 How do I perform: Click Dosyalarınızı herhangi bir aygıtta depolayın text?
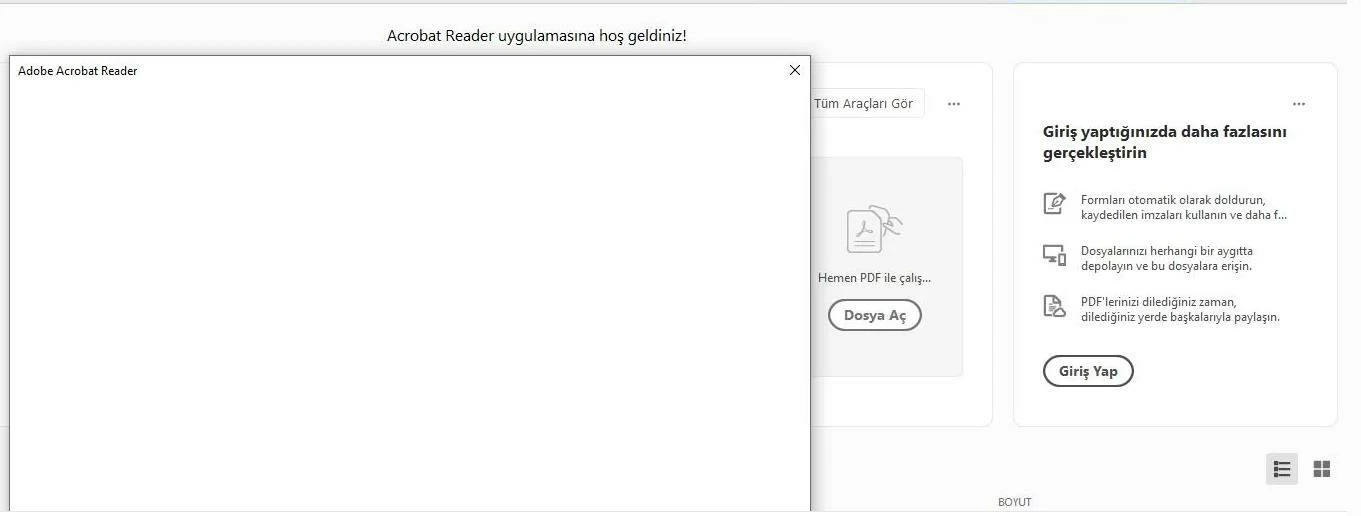1167,258
